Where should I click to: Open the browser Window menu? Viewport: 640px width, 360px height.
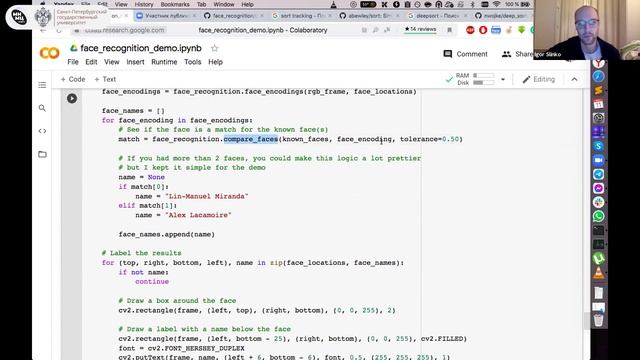[224, 4]
